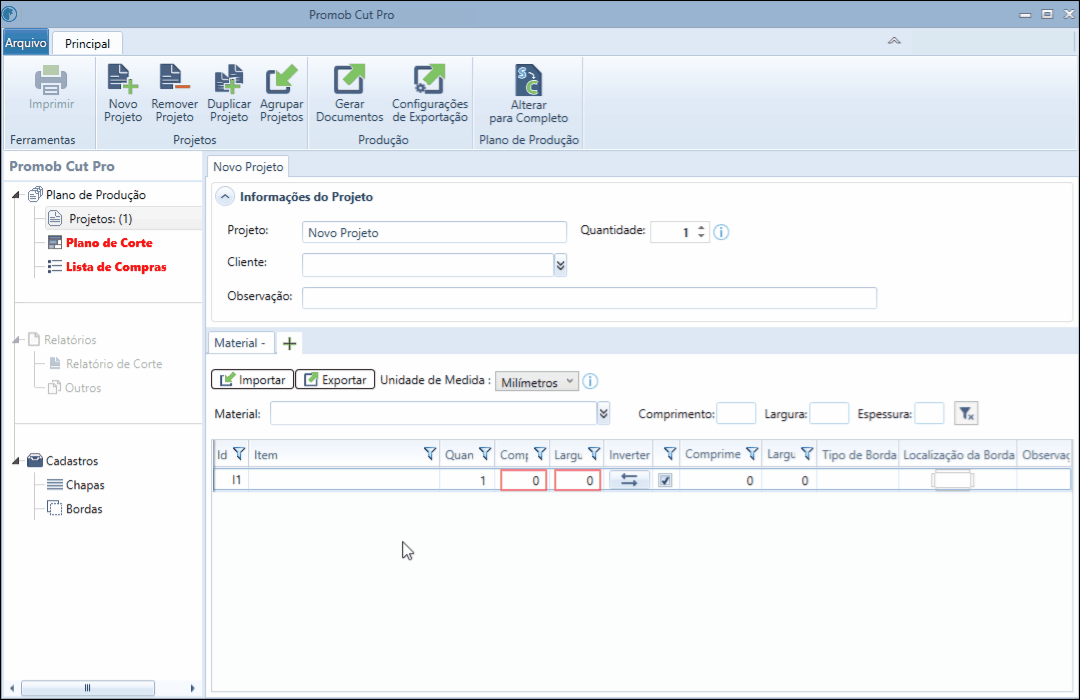The image size is (1080, 700).
Task: Select Projetos: (1) in the tree
Action: click(x=101, y=219)
